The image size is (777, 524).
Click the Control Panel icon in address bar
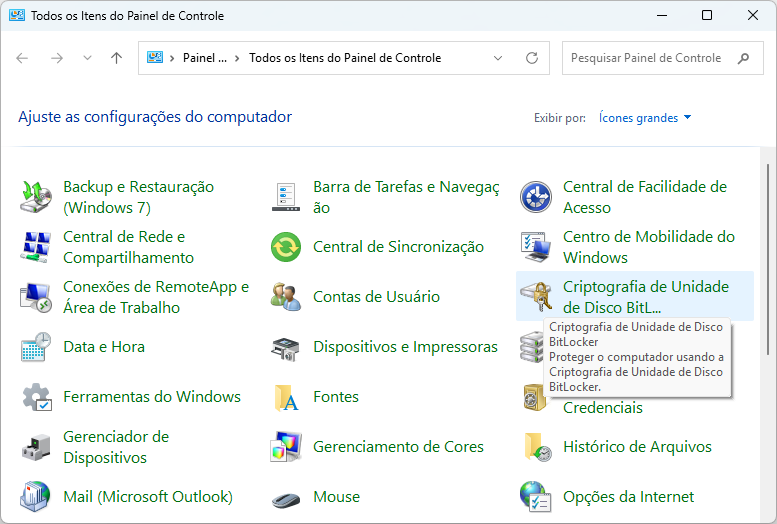(x=155, y=58)
